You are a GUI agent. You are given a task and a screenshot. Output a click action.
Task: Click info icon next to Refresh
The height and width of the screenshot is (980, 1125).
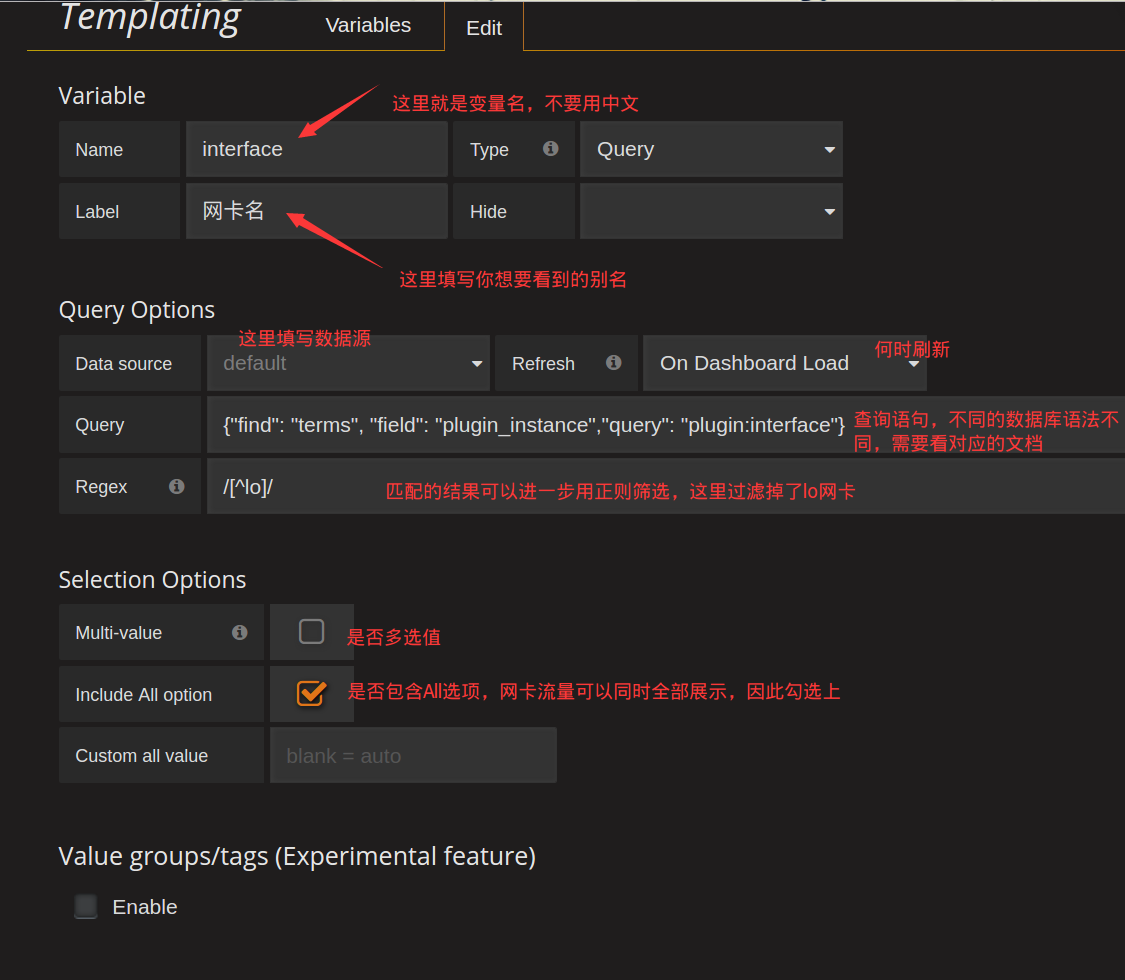click(x=614, y=363)
